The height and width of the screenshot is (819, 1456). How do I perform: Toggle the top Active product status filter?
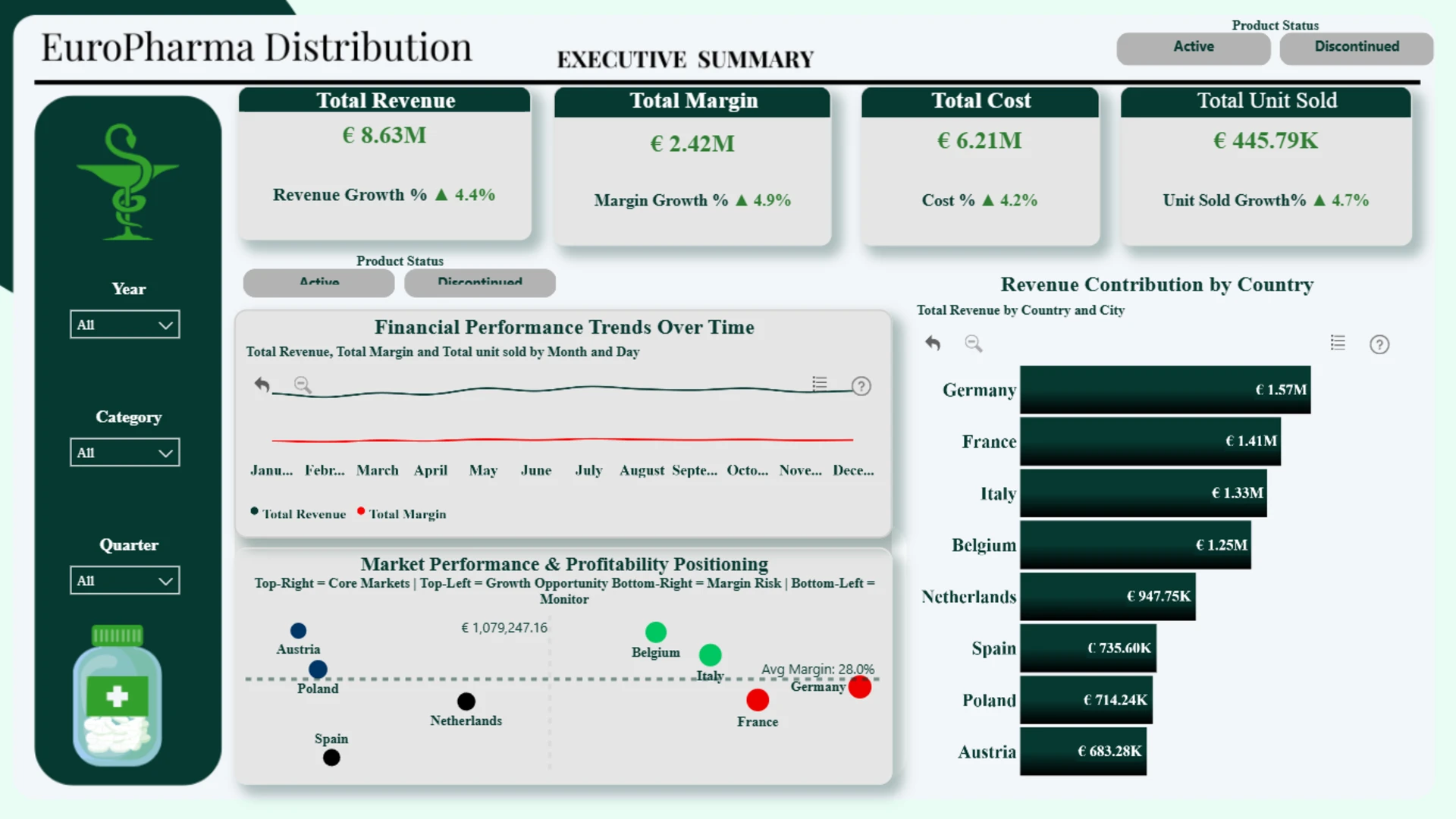coord(1194,47)
